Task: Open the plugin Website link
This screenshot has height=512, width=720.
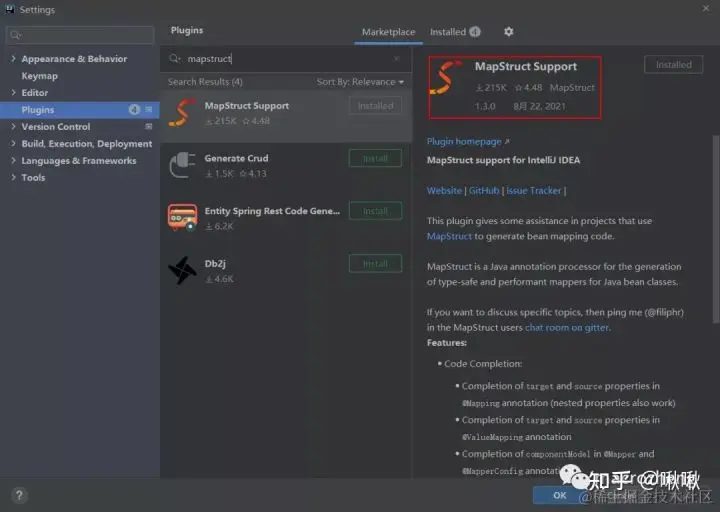Action: [x=444, y=190]
